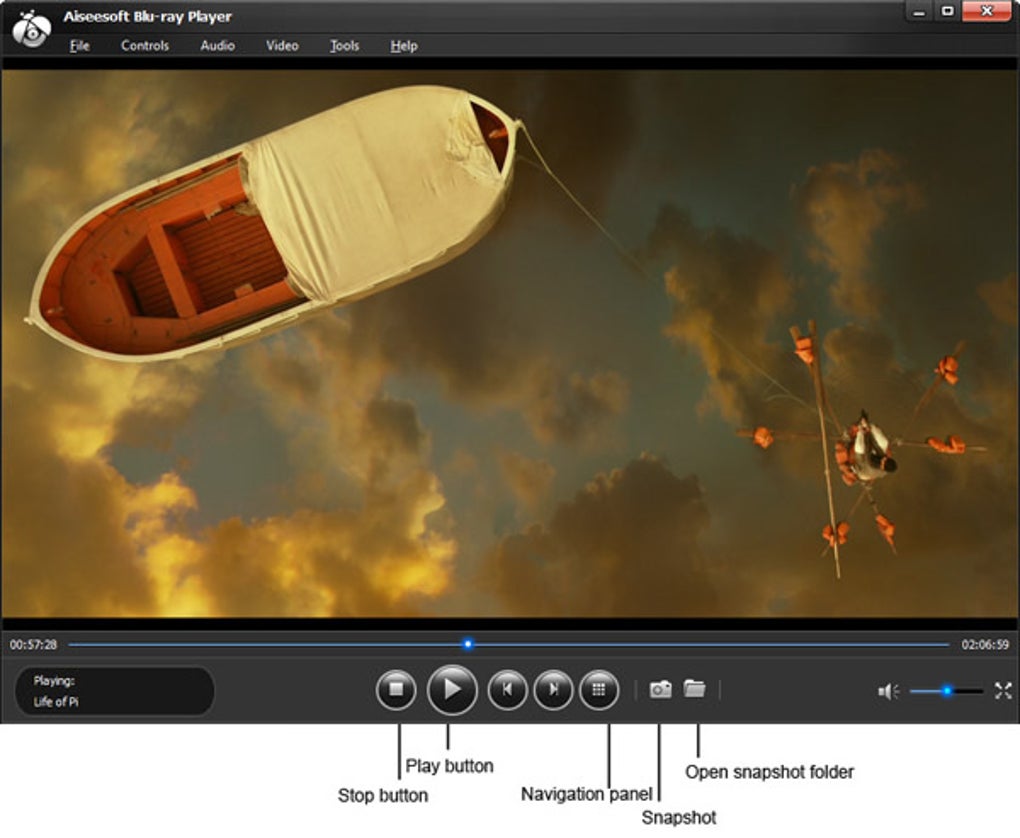This screenshot has width=1020, height=838.
Task: Open the Controls menu
Action: (x=144, y=46)
